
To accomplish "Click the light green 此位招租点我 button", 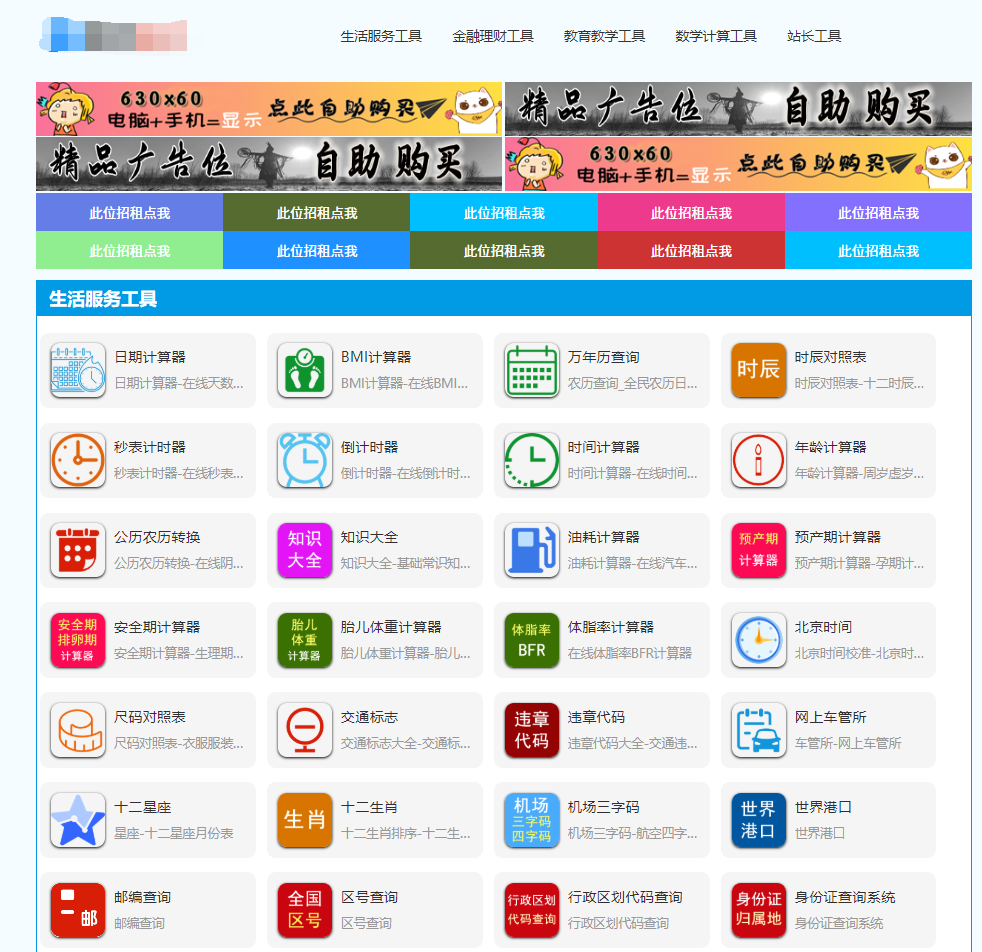I will (x=130, y=251).
